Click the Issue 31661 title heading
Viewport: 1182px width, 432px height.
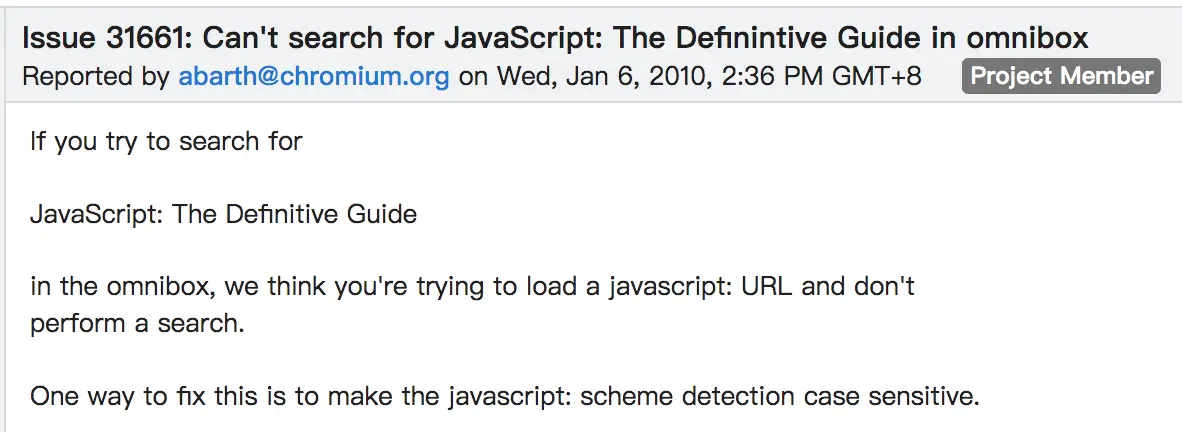click(x=555, y=37)
